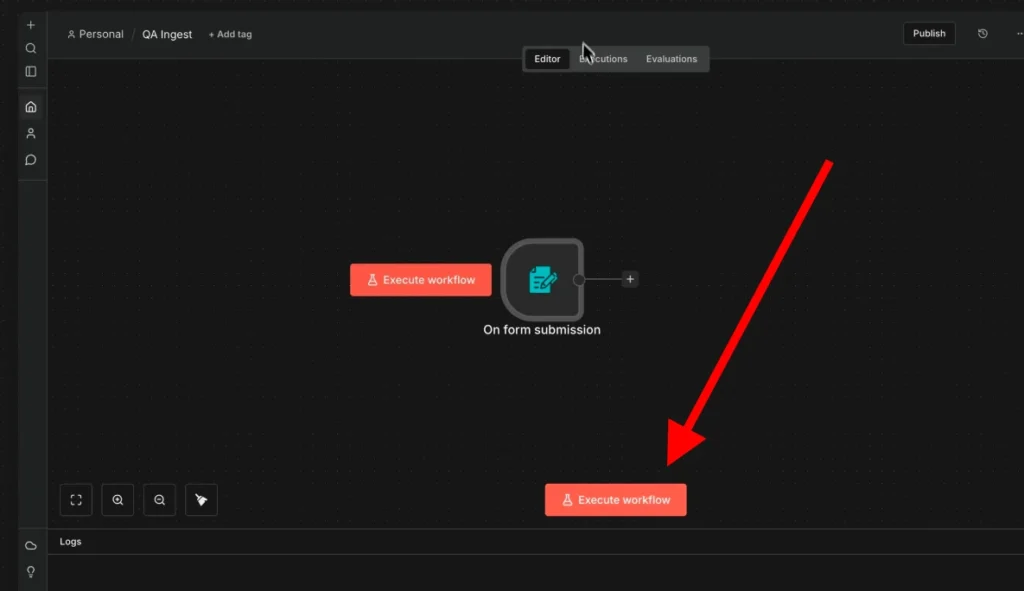
Task: Click the lightbulb help icon bottom left
Action: (30, 571)
